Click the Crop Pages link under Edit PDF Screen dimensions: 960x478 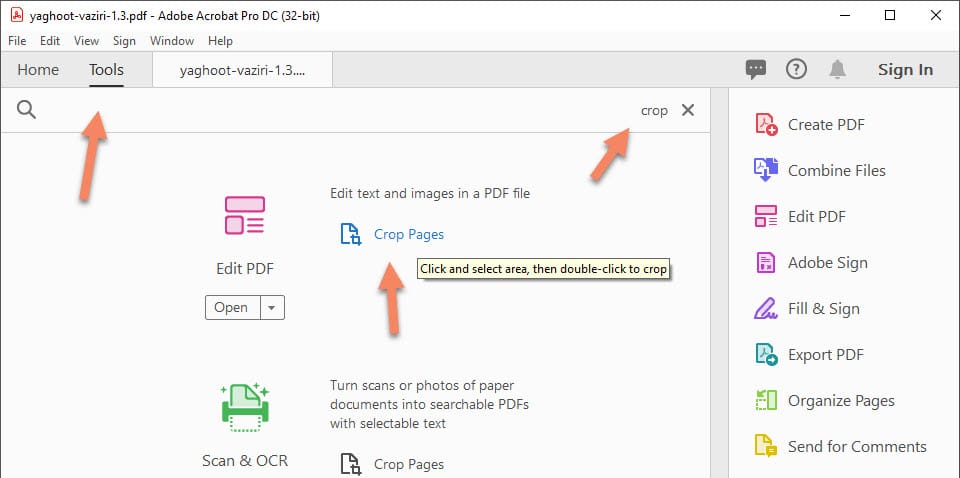coord(409,234)
